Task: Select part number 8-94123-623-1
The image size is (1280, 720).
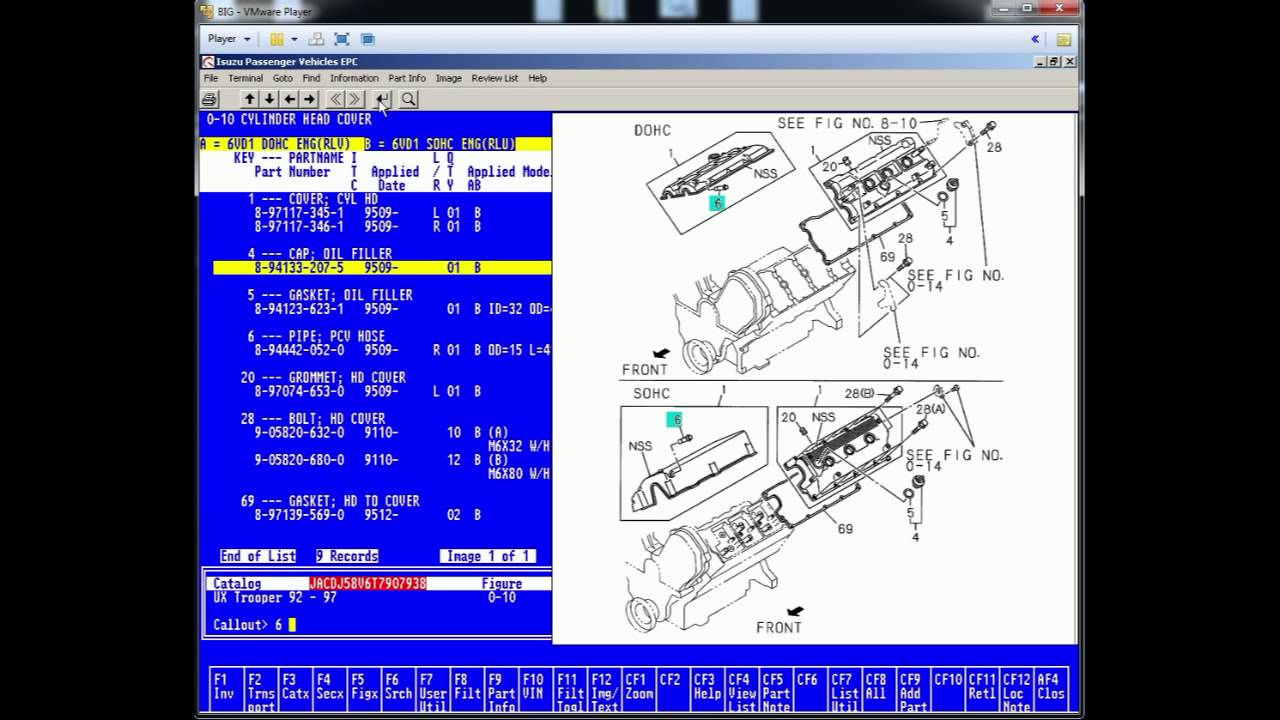Action: (x=299, y=309)
